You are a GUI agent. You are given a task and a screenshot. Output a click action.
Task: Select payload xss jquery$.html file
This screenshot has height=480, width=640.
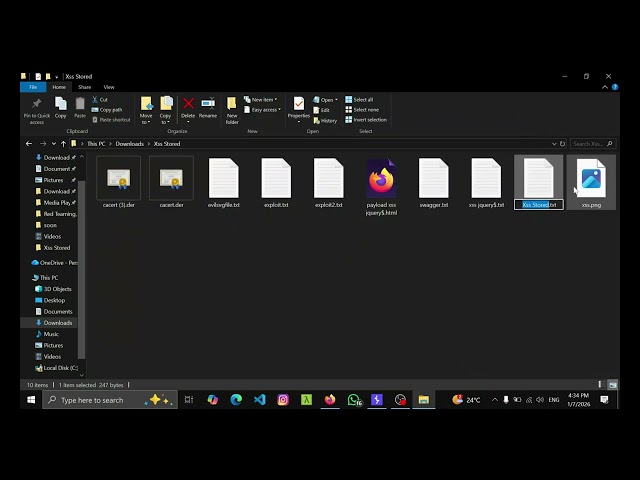point(381,187)
